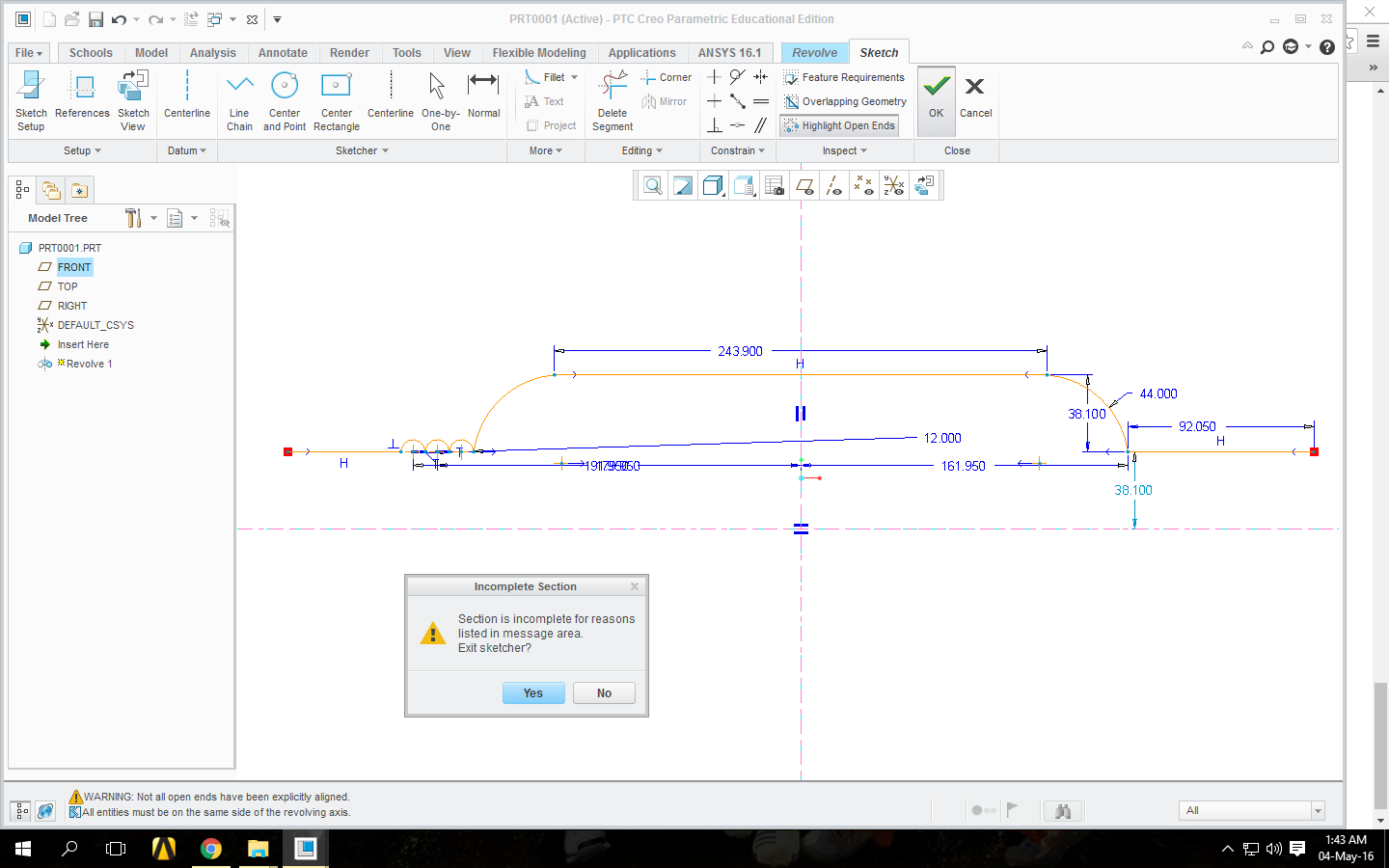Screen dimensions: 1389x868
Task: Click the Creo Help question mark icon
Action: pyautogui.click(x=1327, y=47)
